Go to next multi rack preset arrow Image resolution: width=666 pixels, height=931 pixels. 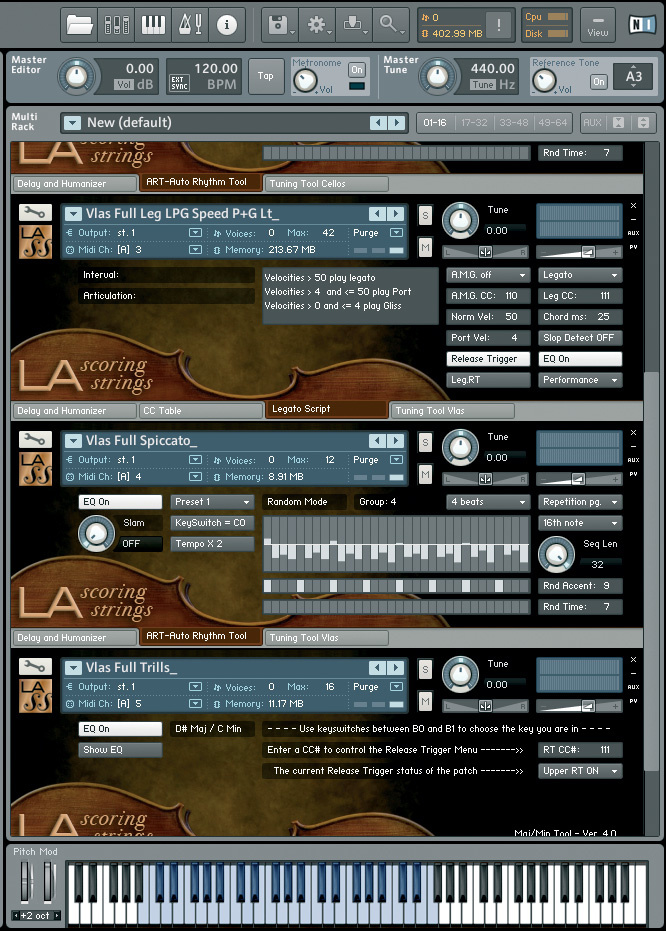[397, 123]
